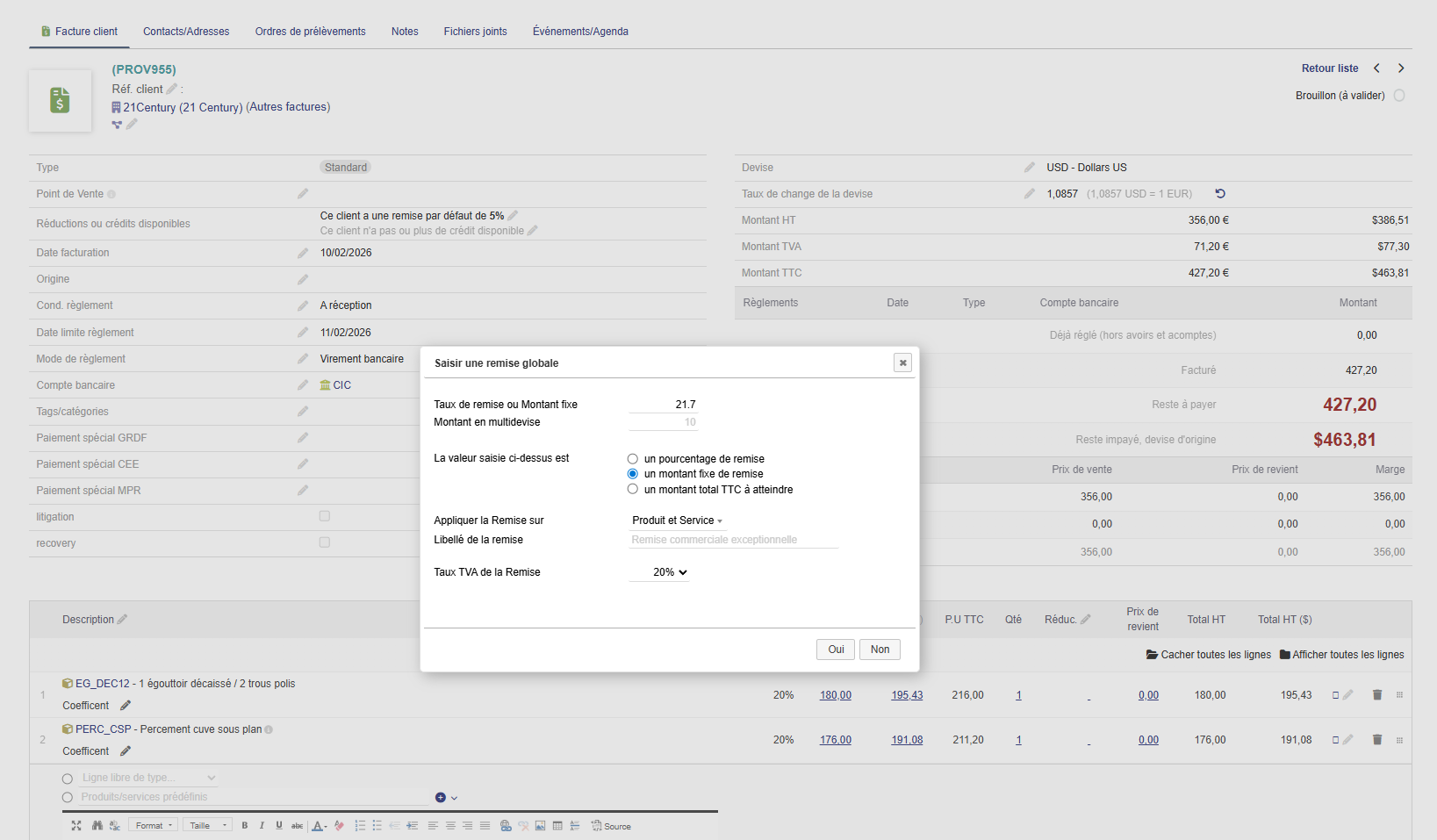The width and height of the screenshot is (1437, 840).
Task: Edit the invoice date pencil icon
Action: point(303,253)
